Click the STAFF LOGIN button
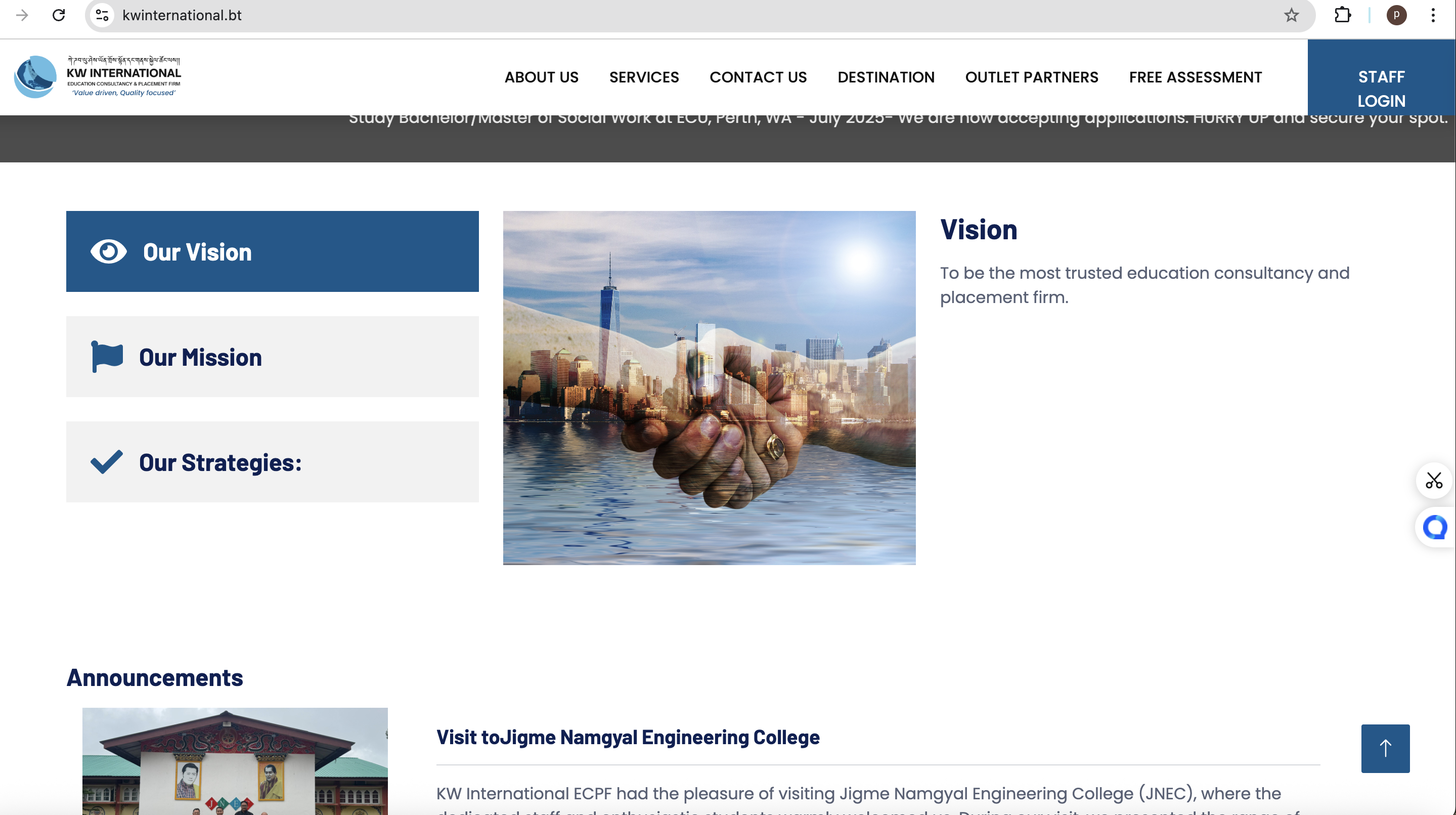Image resolution: width=1456 pixels, height=815 pixels. (x=1381, y=89)
